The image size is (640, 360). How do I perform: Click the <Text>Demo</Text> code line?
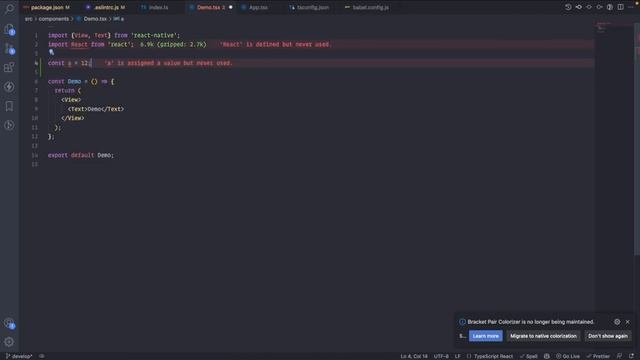coord(96,109)
